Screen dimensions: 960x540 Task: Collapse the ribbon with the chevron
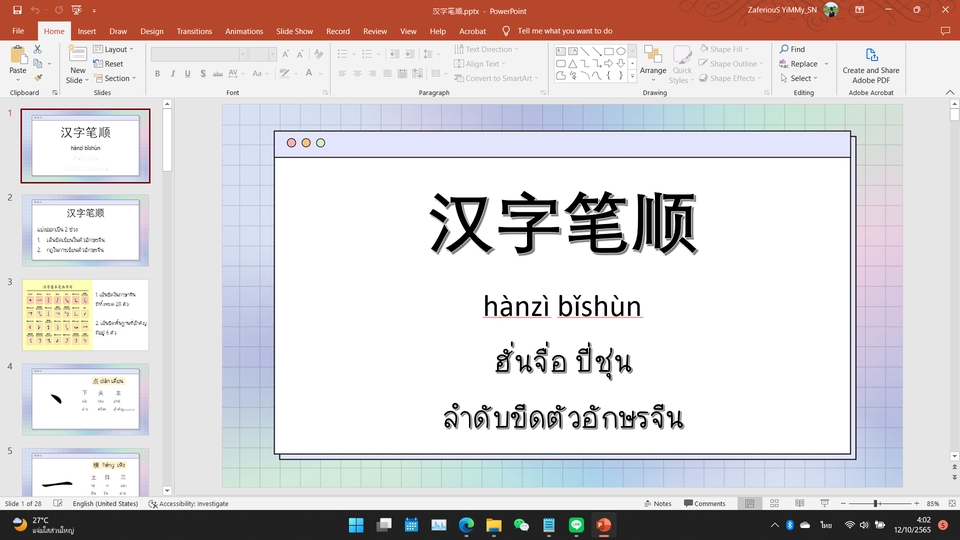[950, 92]
